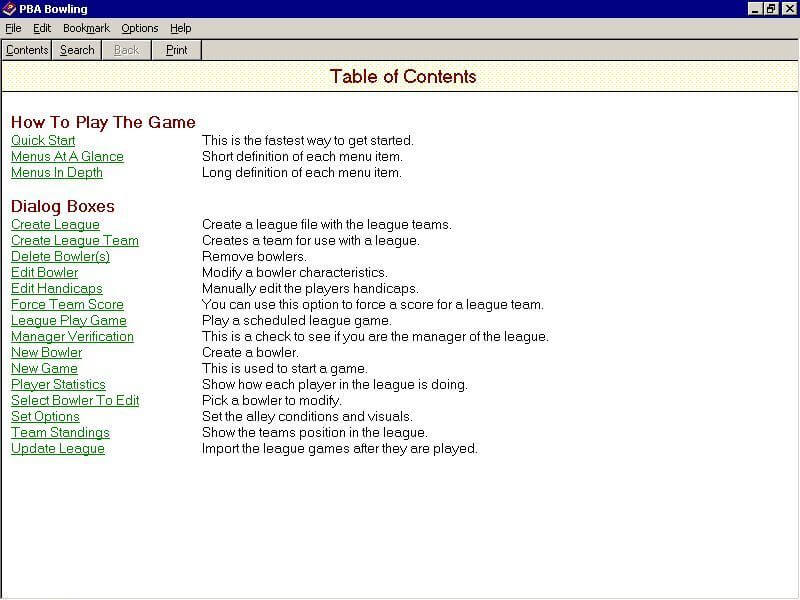Click the Search toolbar button
This screenshot has height=600, width=800.
click(77, 50)
